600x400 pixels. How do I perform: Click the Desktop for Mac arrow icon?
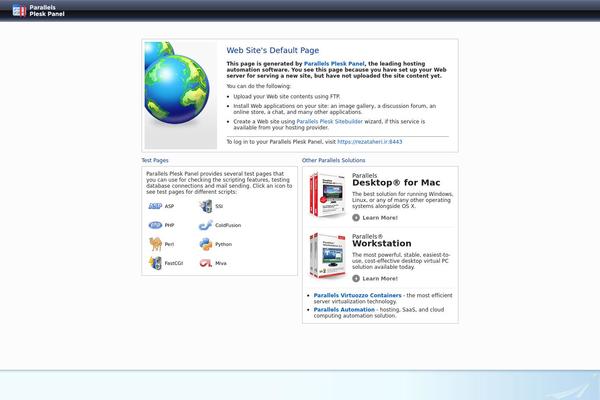click(x=356, y=218)
